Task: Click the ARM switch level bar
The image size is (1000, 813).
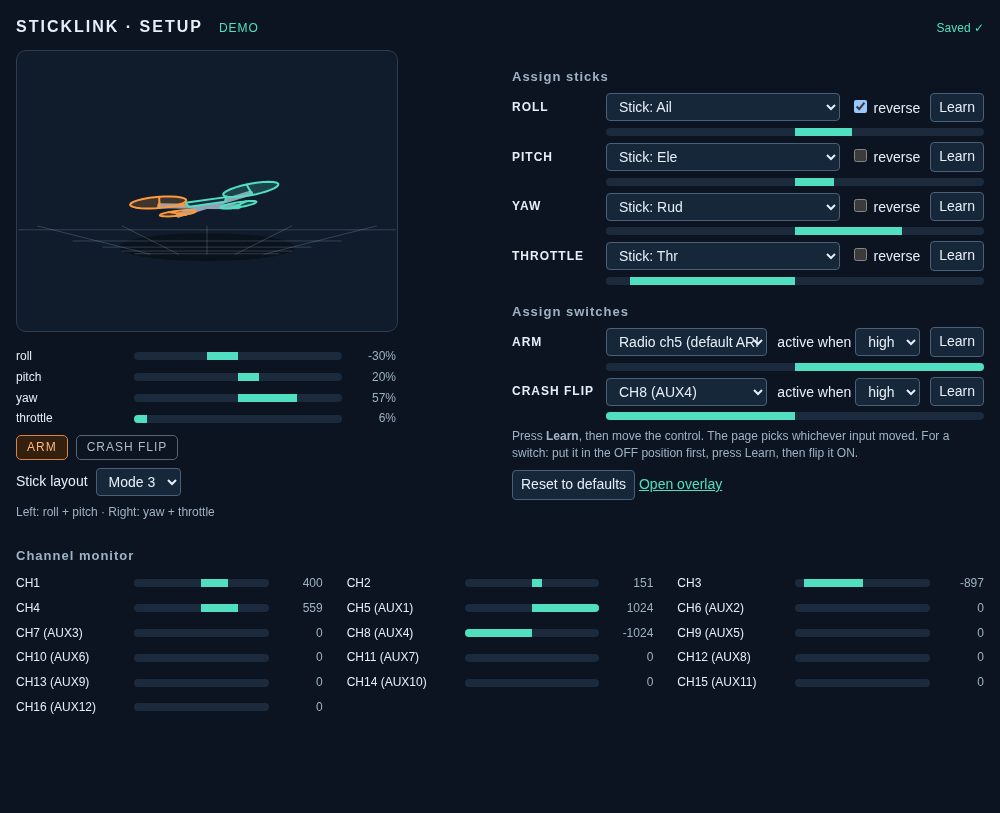Action: pyautogui.click(x=795, y=367)
